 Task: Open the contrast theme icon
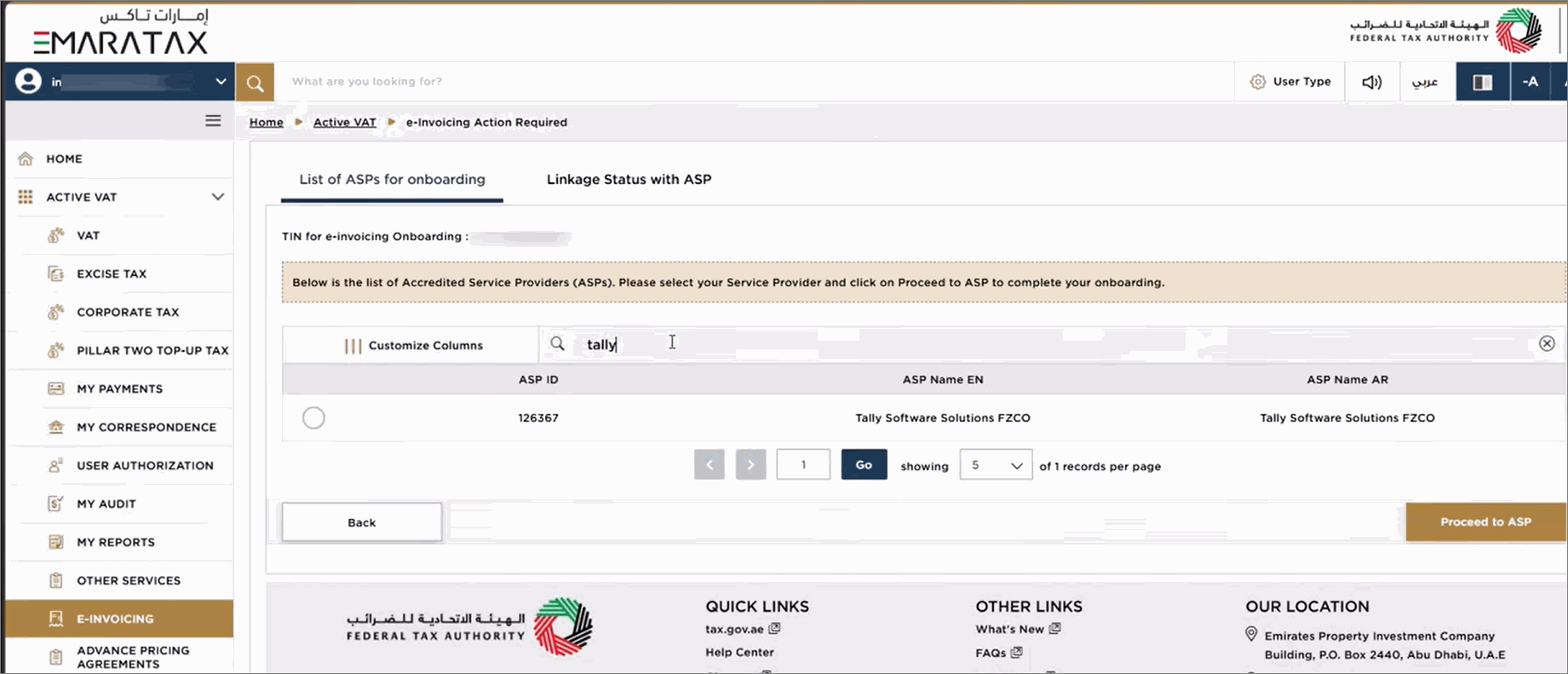coord(1483,82)
